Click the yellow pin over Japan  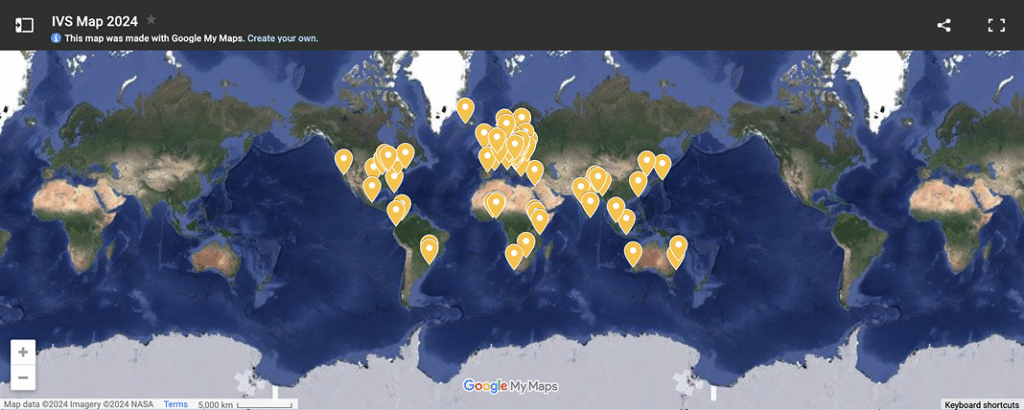[662, 165]
